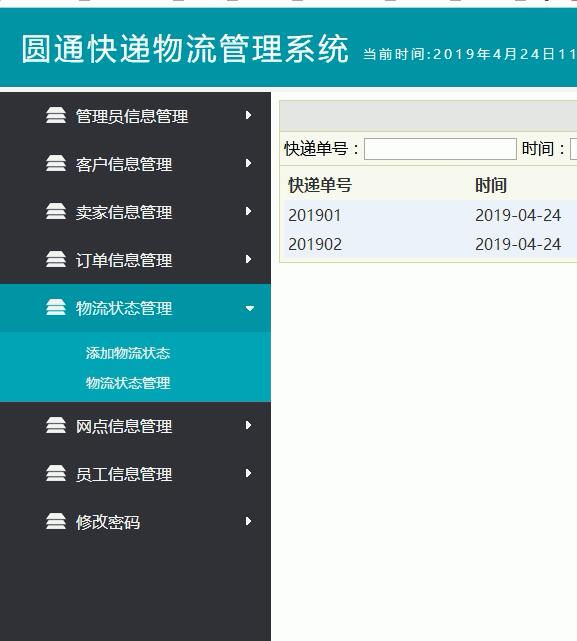
Task: Expand the 订单信息管理 arrow
Action: [248, 259]
